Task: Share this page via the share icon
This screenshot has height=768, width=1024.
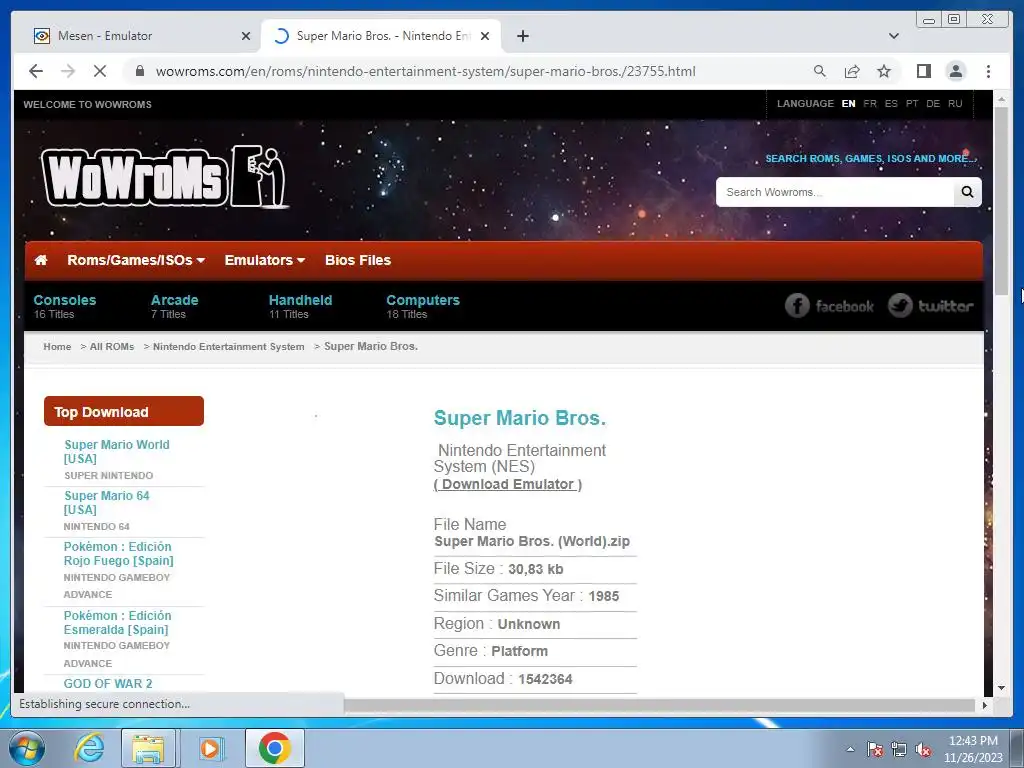Action: point(852,71)
